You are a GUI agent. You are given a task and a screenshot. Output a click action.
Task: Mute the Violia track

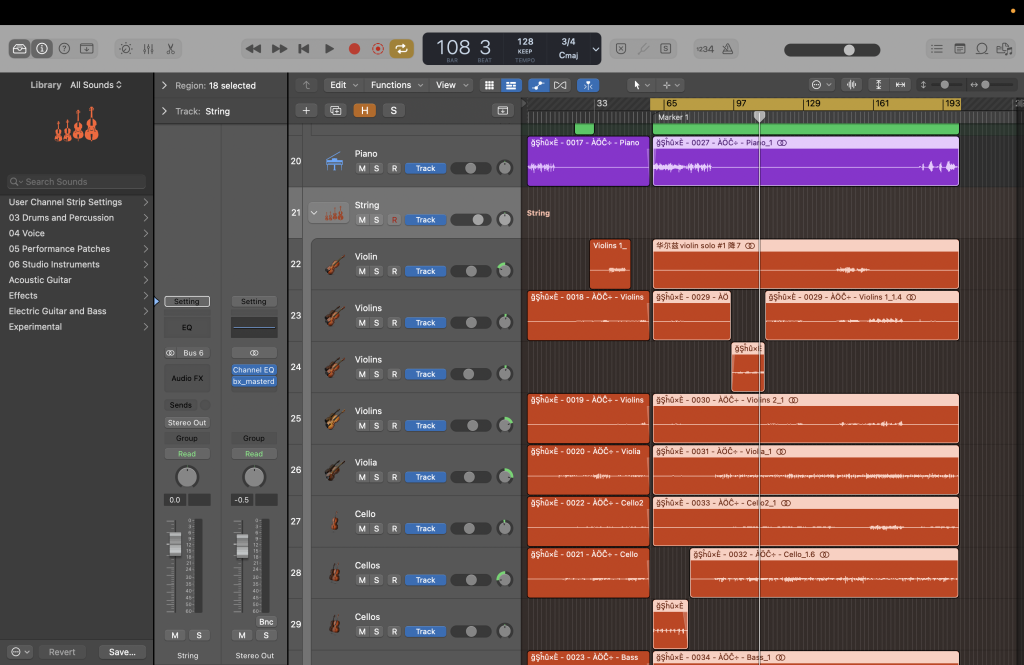pos(362,478)
